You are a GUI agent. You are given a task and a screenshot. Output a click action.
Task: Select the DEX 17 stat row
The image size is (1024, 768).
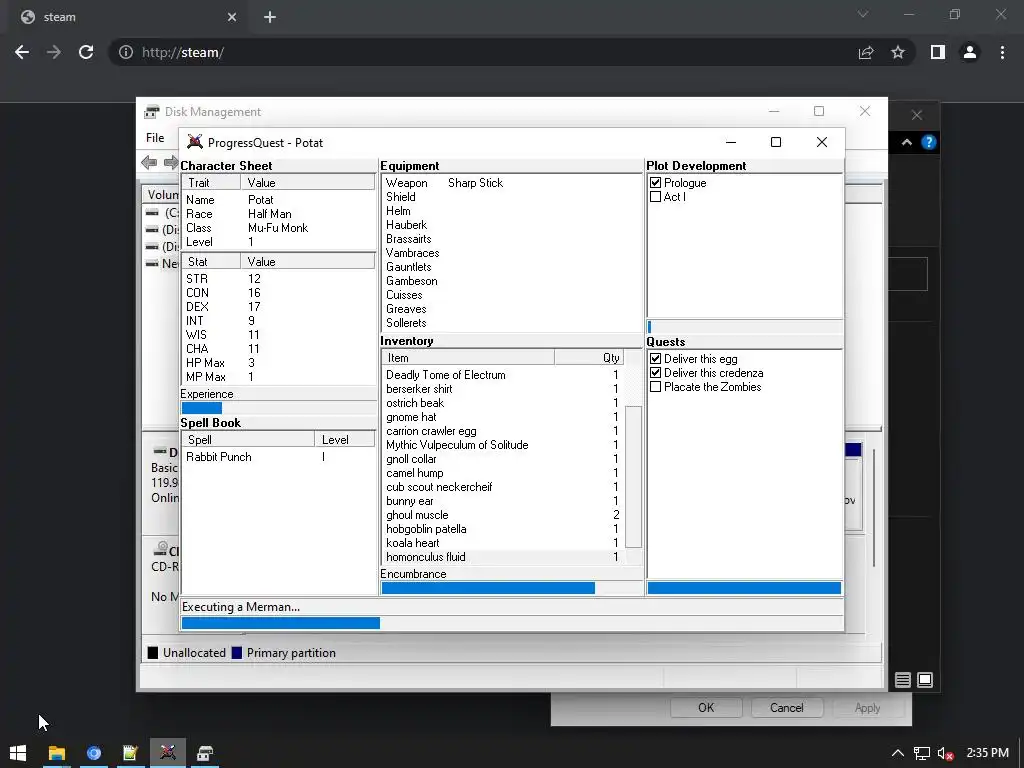278,307
